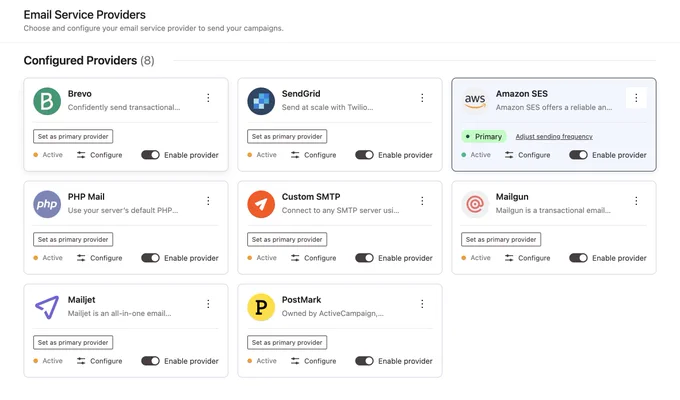Viewport: 680px width, 400px height.
Task: Click the green Primary badge on Amazon SES
Action: 484,136
